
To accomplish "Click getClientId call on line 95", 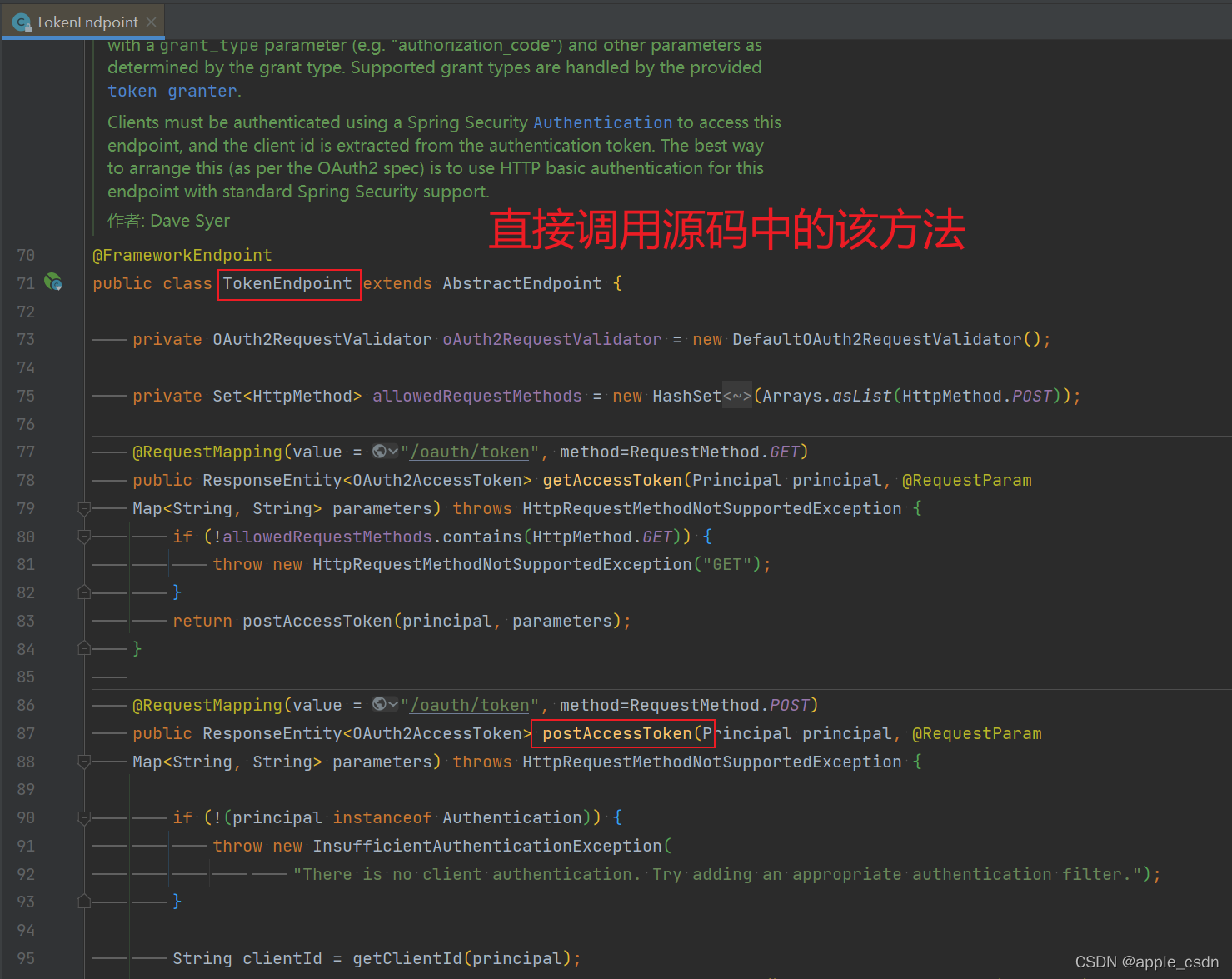I will 407,958.
